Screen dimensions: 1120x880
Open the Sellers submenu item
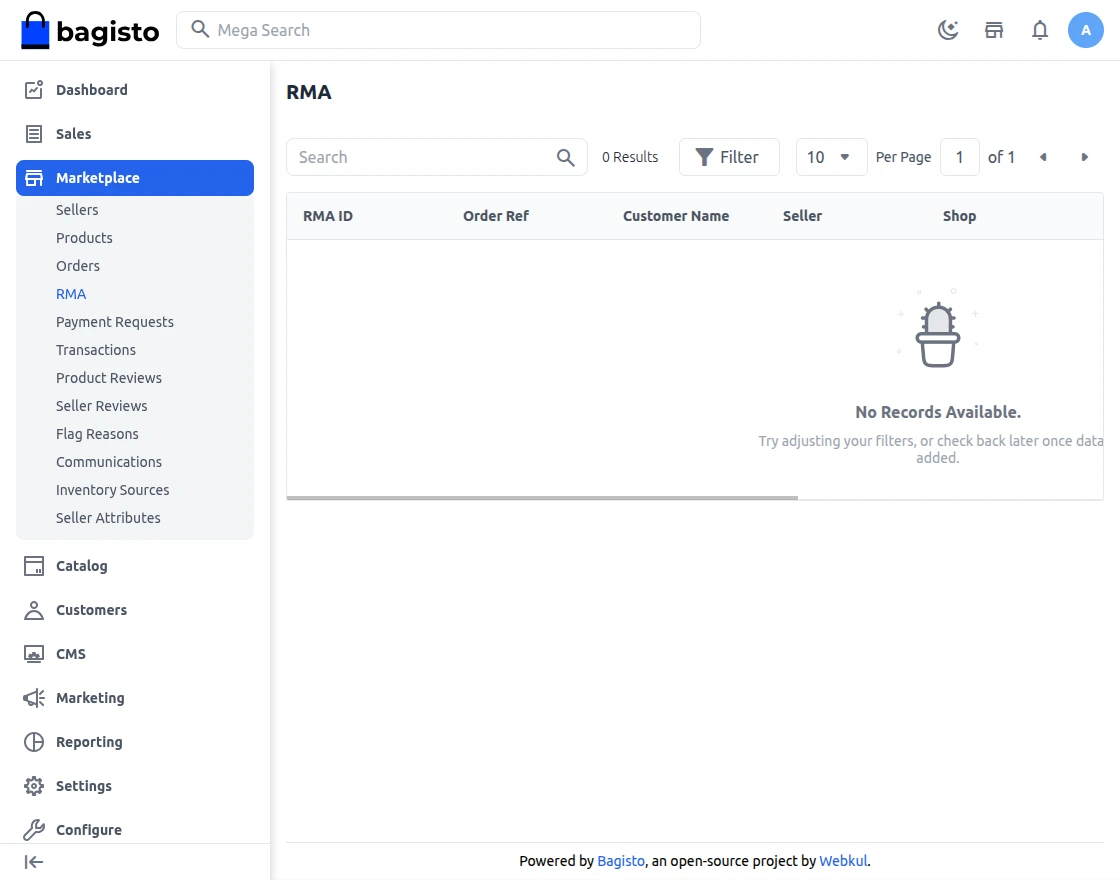[x=77, y=210]
